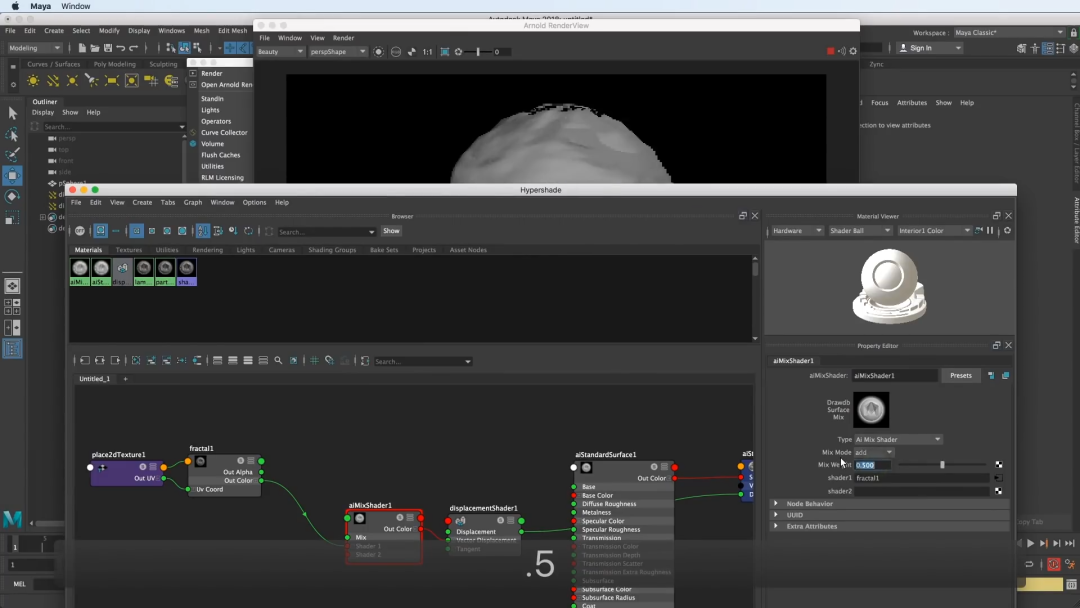Expand the Node Behavior section
The height and width of the screenshot is (608, 1080).
coord(776,503)
